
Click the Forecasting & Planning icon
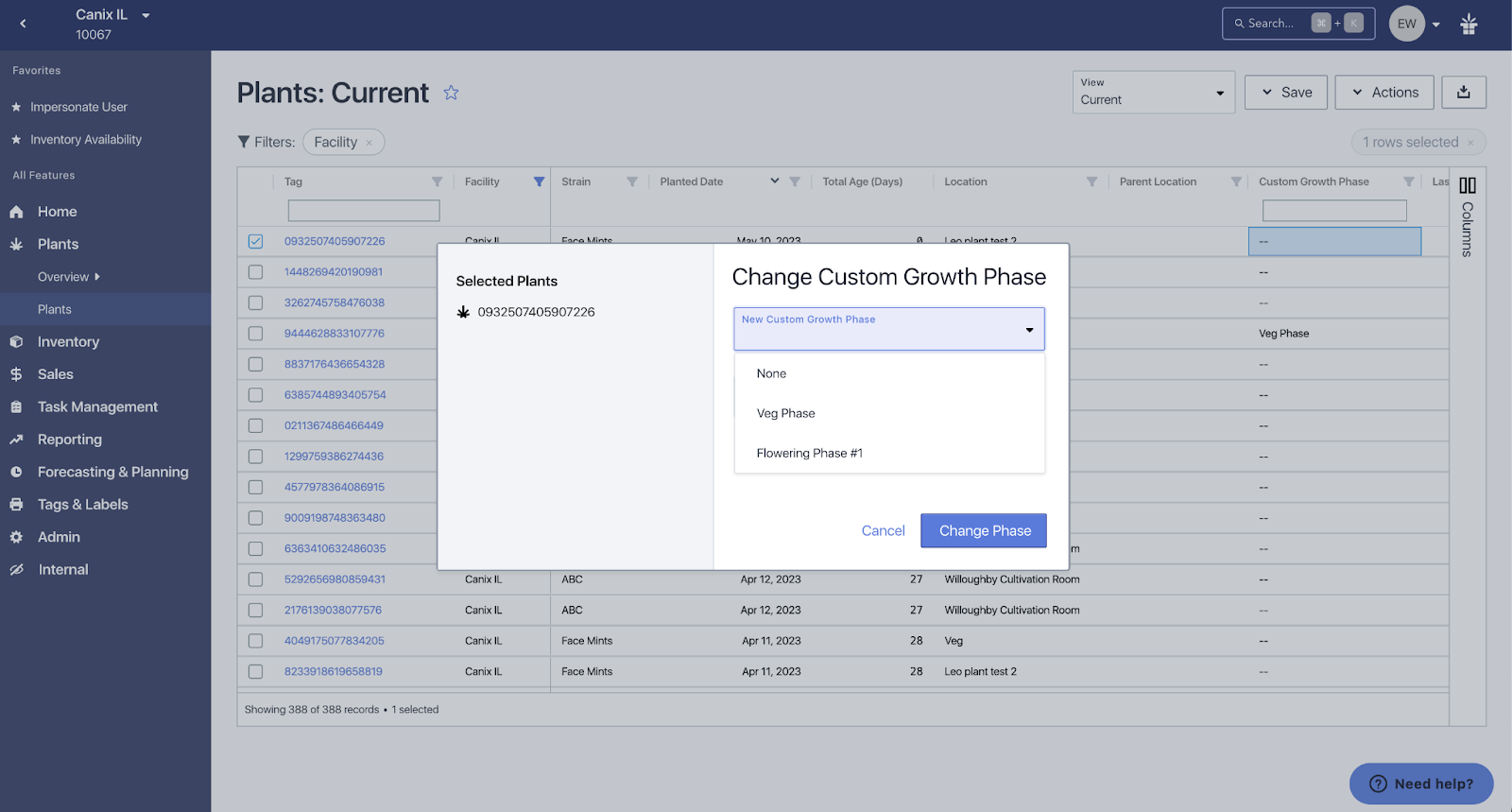coord(16,472)
